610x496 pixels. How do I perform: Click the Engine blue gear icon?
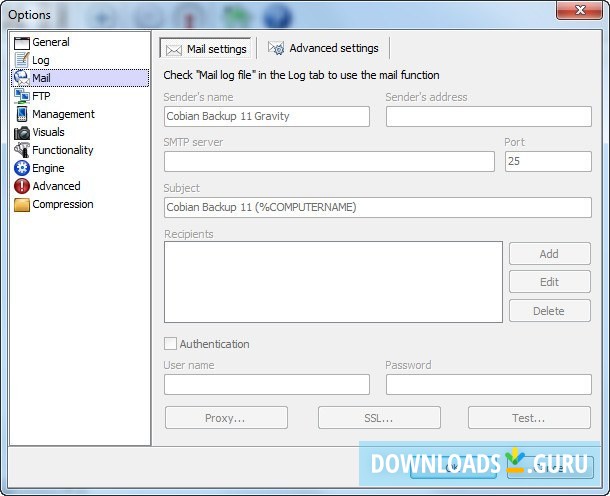pyautogui.click(x=22, y=168)
